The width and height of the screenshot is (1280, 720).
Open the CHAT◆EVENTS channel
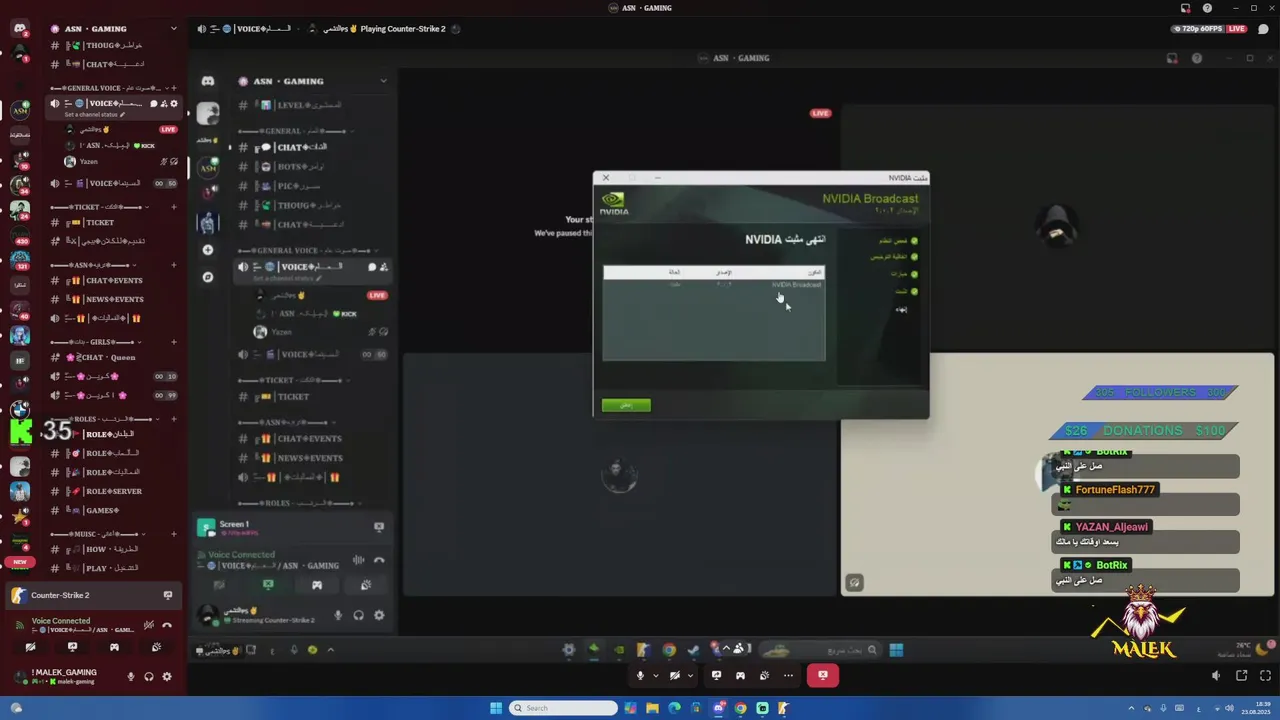[113, 281]
